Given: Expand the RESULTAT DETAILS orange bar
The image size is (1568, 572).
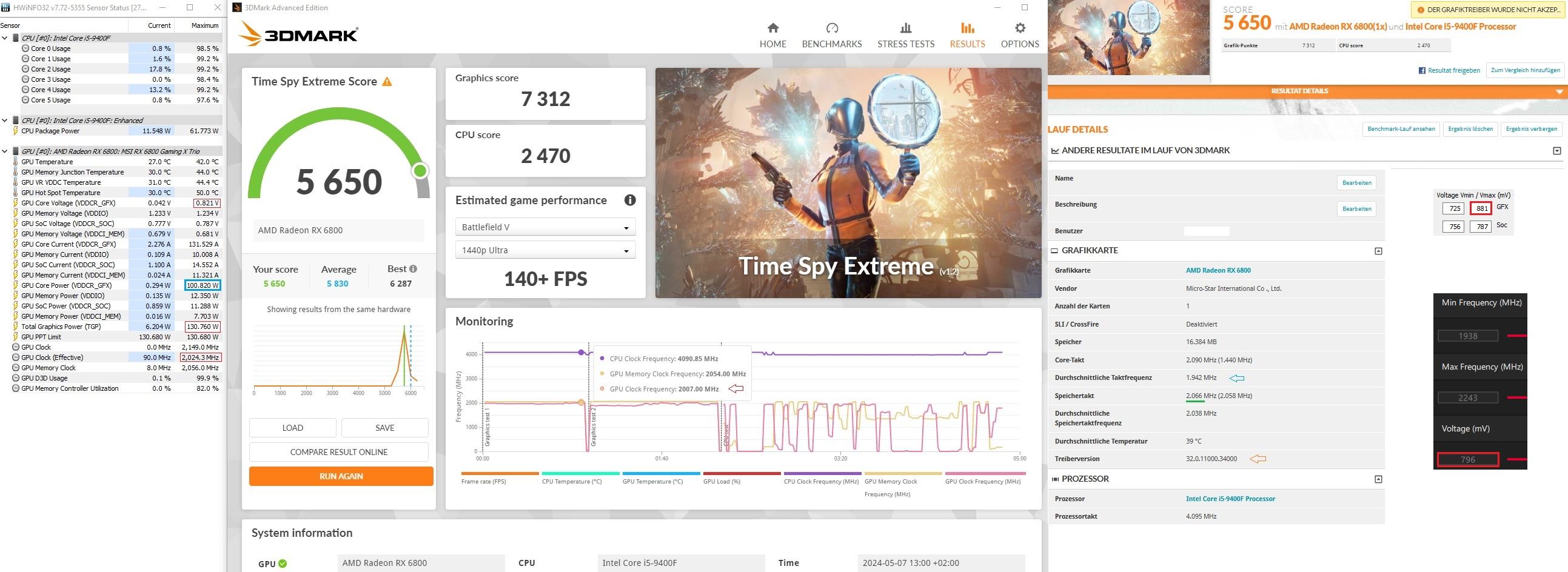Looking at the screenshot, I should tap(1307, 91).
